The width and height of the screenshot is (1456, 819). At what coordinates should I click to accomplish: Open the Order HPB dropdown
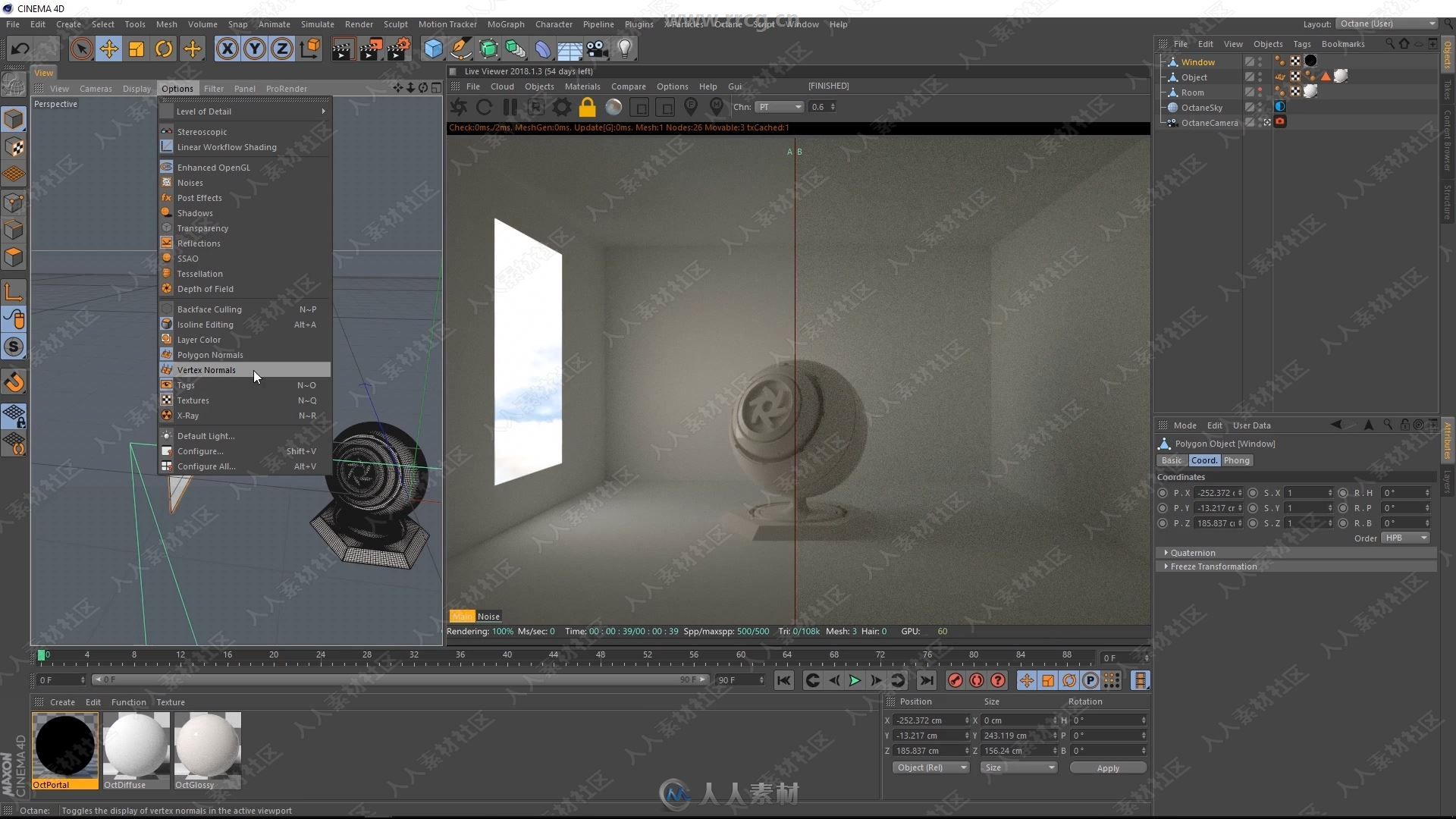(1410, 538)
